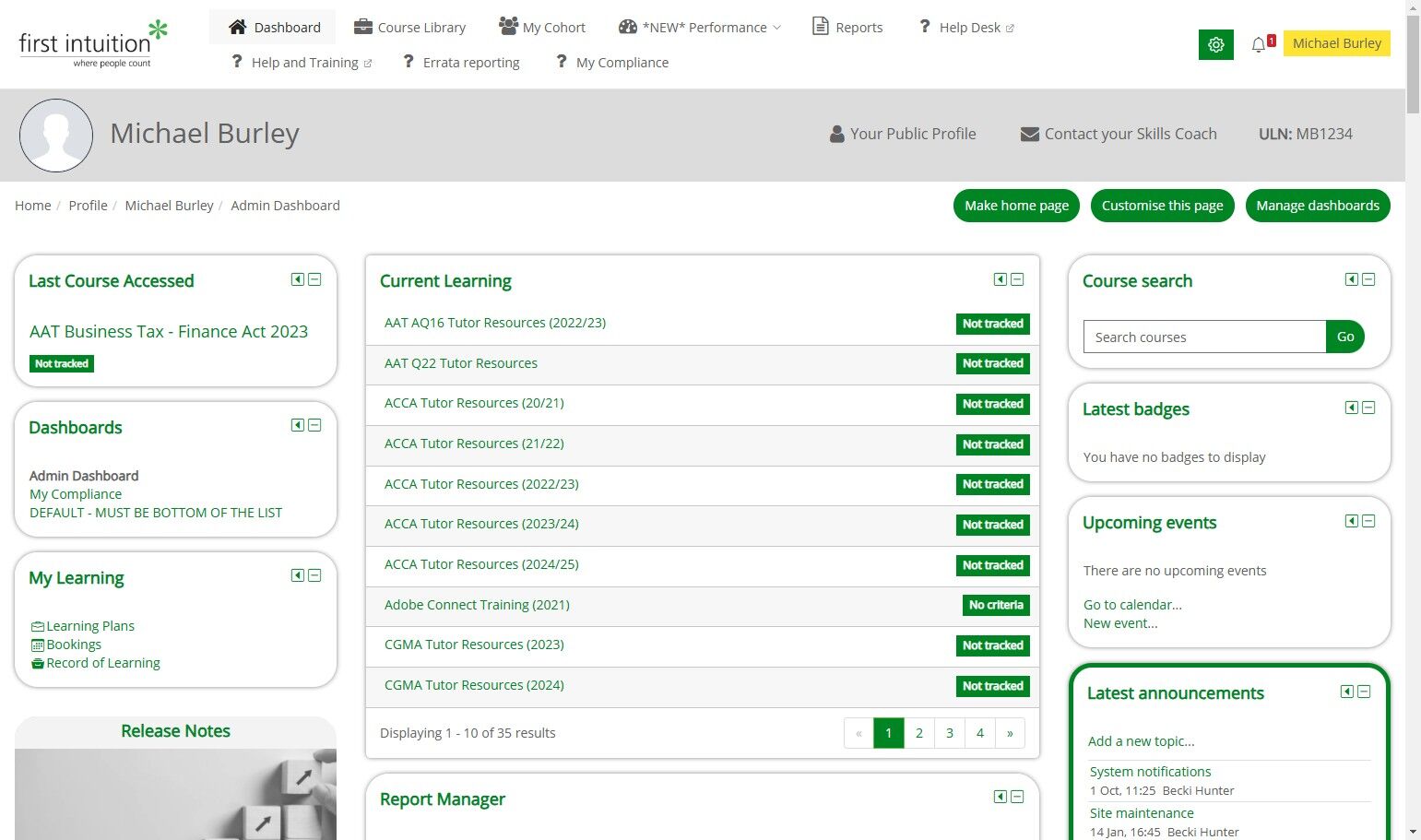
Task: Open the site settings gear icon
Action: [1215, 44]
